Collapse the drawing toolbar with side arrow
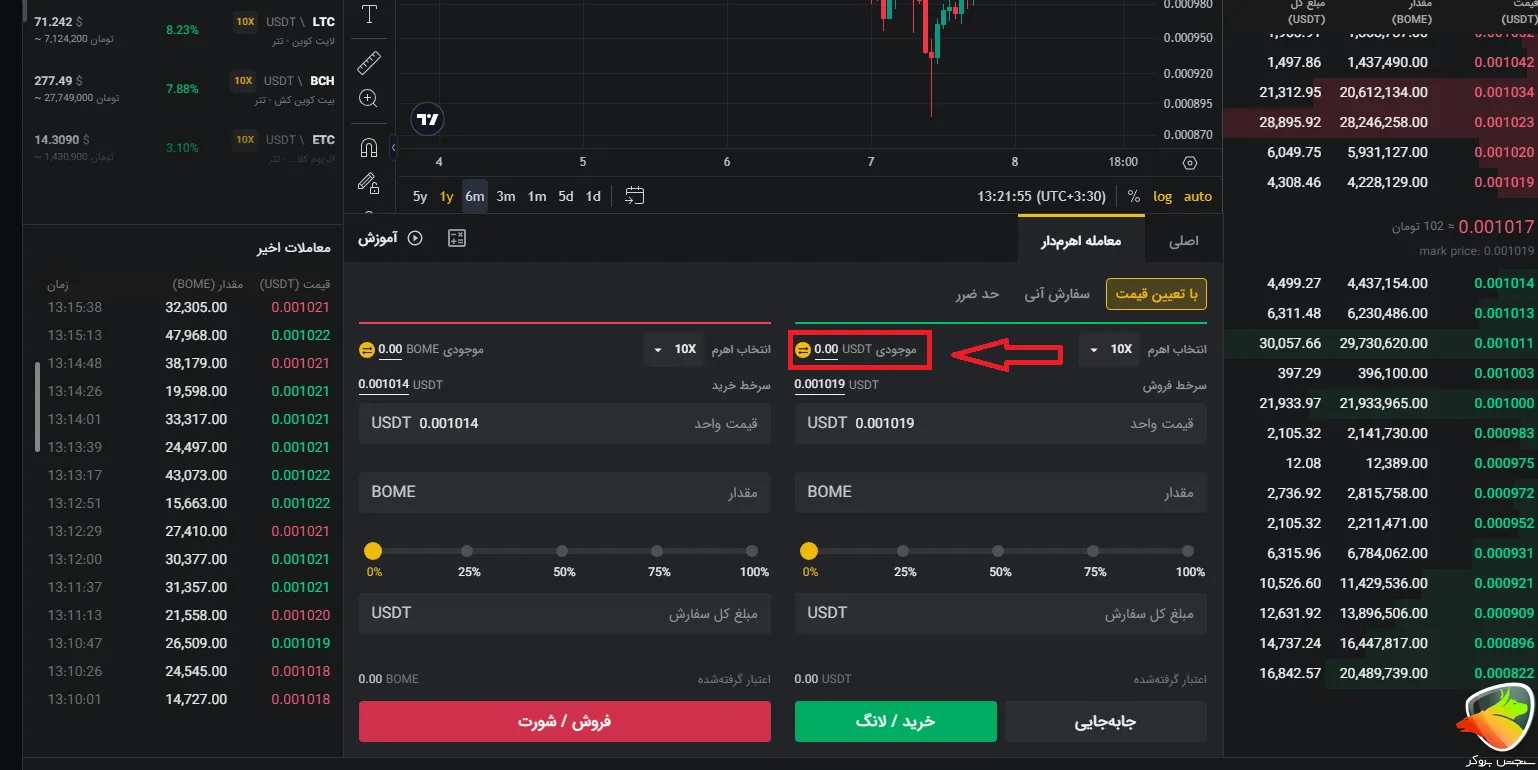Viewport: 1538px width, 770px height. (393, 148)
